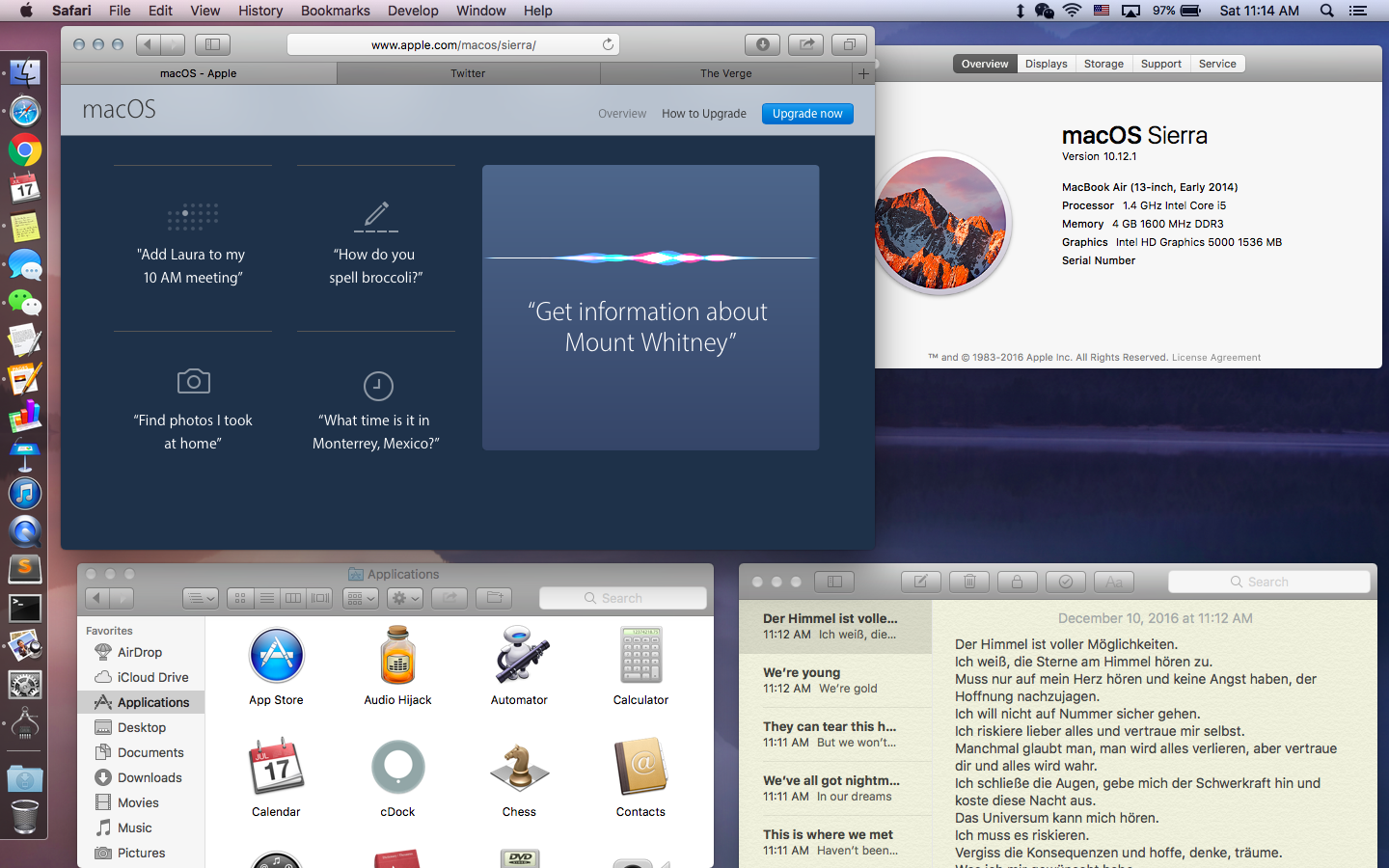This screenshot has height=868, width=1389.
Task: Select the Calculator application icon
Action: coord(640,656)
